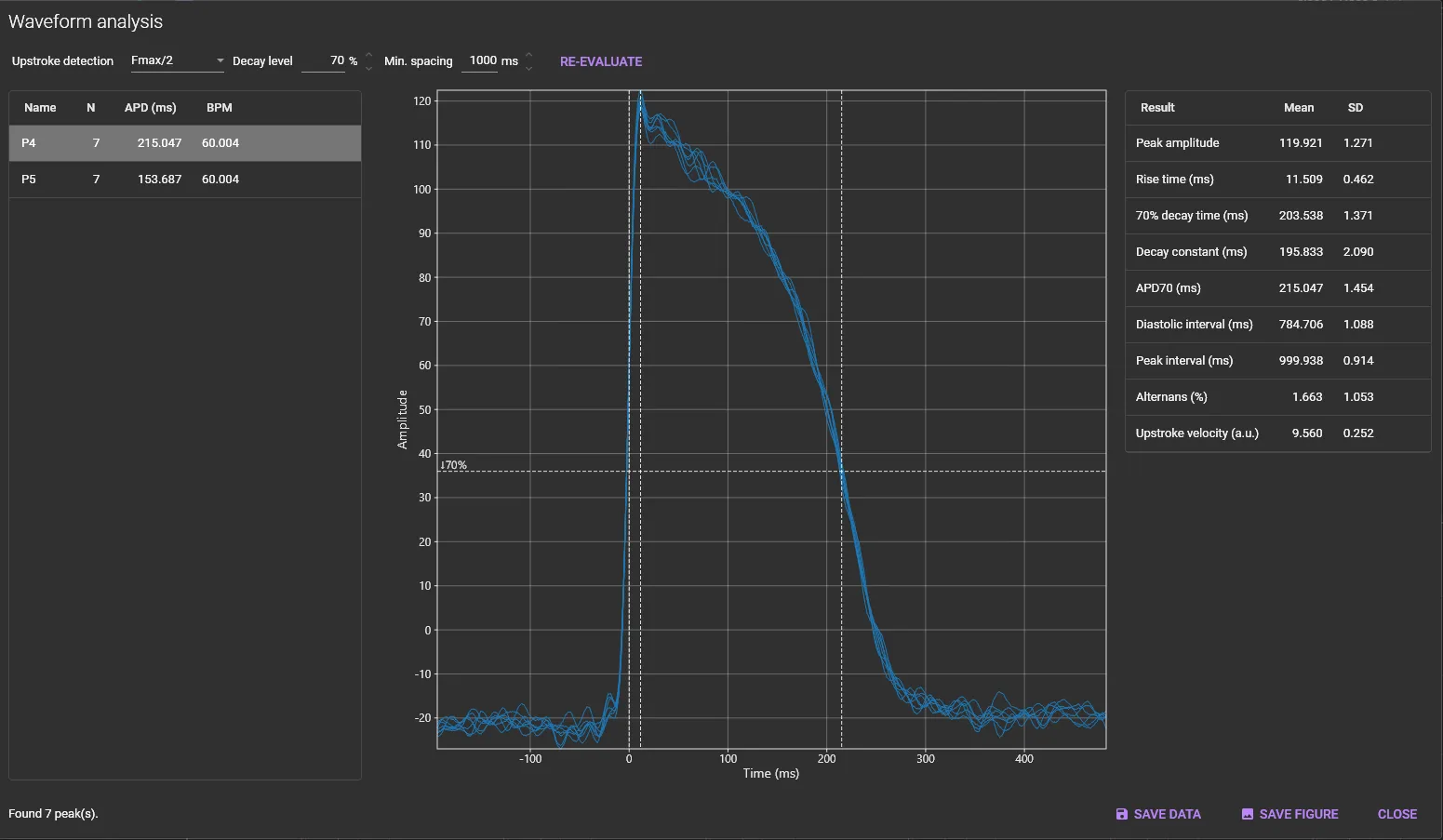The image size is (1443, 840).
Task: Click the APD70 (ms) result row
Action: (1276, 288)
